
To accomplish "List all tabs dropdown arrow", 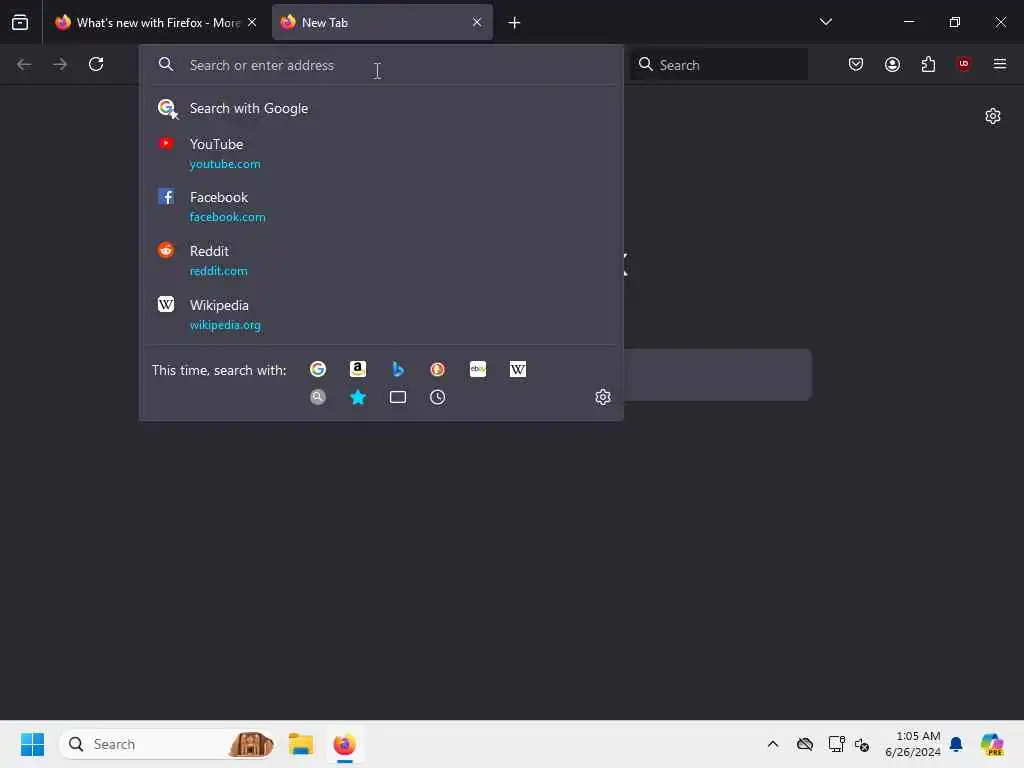I will [825, 22].
